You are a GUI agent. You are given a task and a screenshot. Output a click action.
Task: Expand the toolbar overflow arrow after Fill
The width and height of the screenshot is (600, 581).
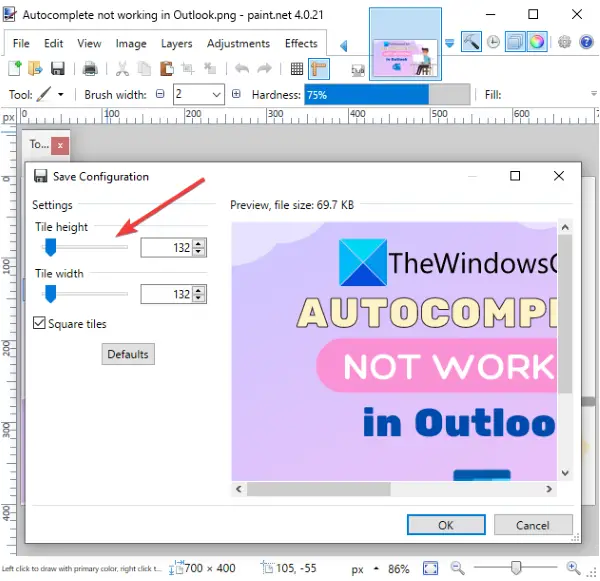point(593,93)
